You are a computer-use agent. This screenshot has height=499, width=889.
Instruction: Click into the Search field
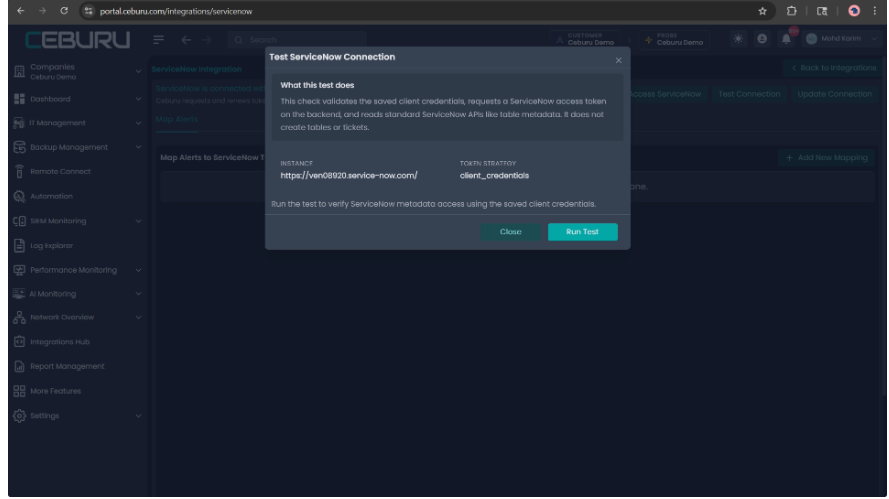[x=298, y=40]
